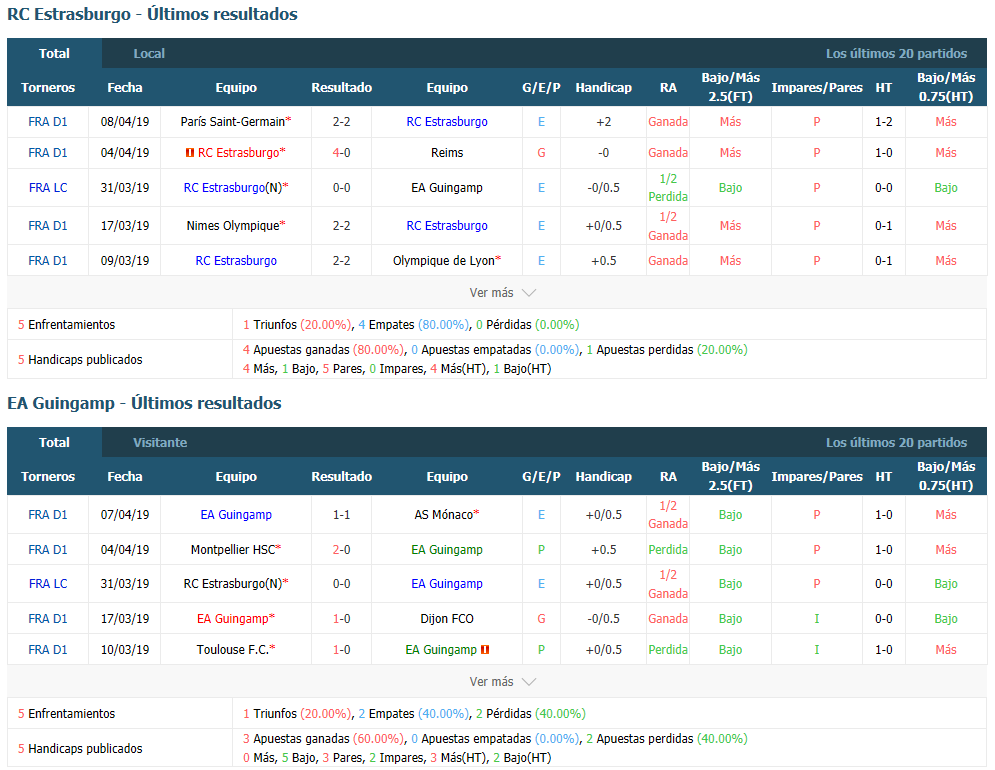Click the 'RC Estrasburgo - Últimos resultados' heading
Image resolution: width=995 pixels, height=770 pixels.
(x=152, y=14)
